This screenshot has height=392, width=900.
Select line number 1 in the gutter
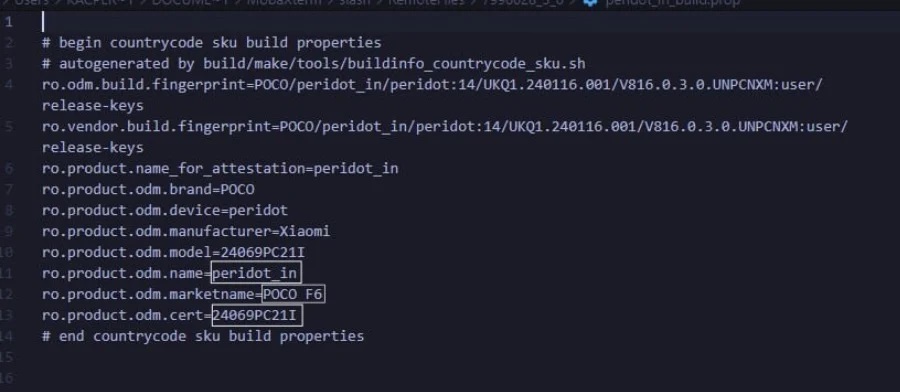click(x=8, y=22)
